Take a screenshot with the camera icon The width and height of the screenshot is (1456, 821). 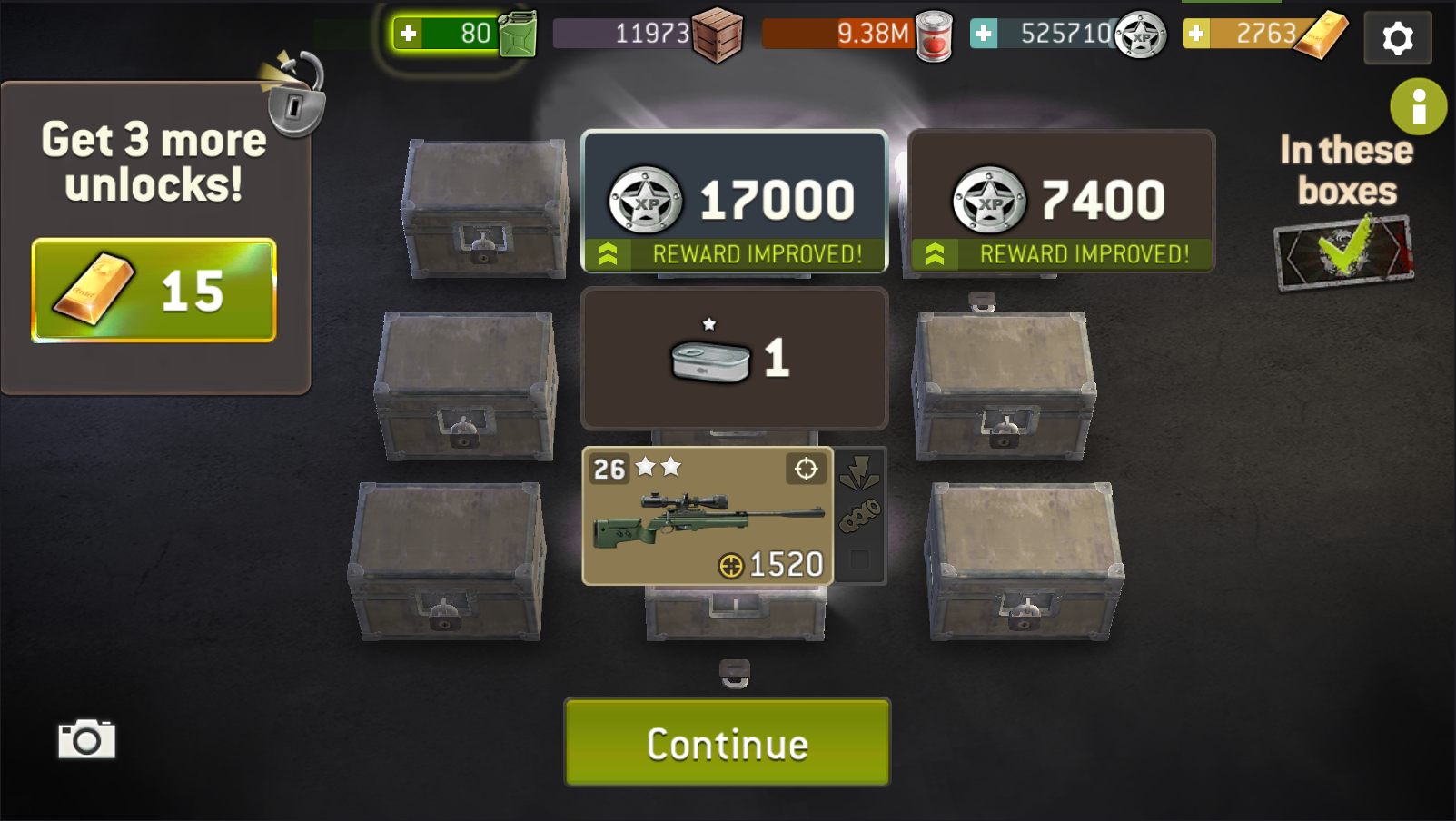[86, 739]
